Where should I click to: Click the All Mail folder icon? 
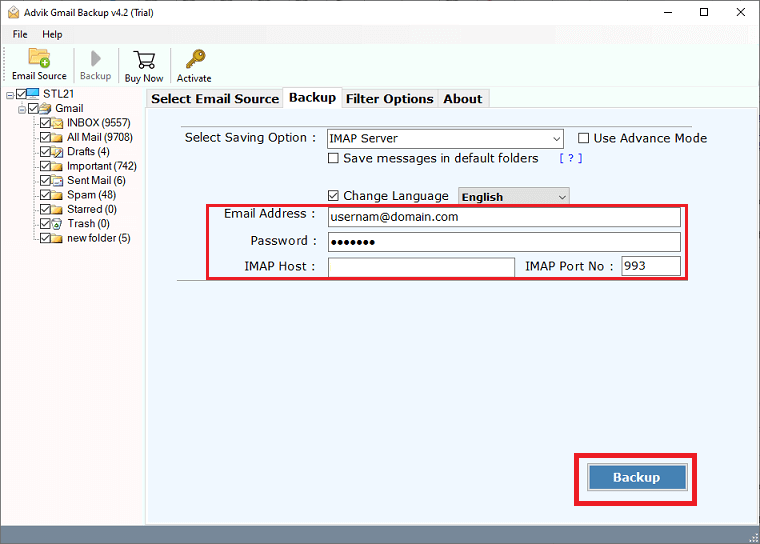[x=57, y=137]
